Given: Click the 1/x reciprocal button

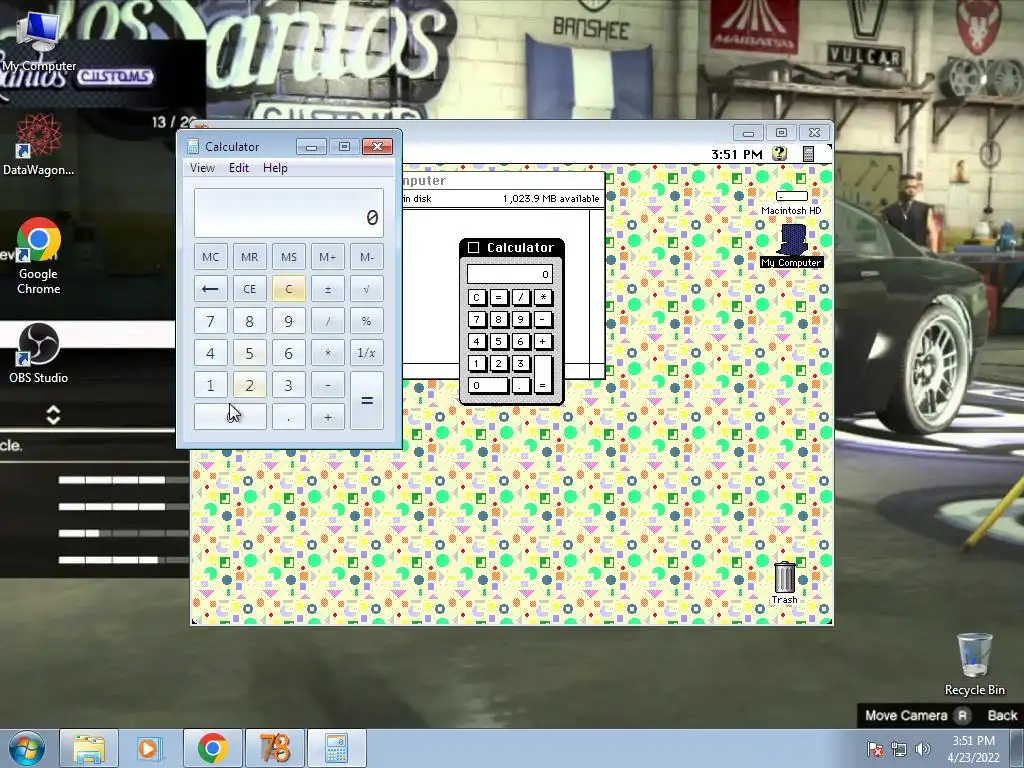Looking at the screenshot, I should coord(367,353).
